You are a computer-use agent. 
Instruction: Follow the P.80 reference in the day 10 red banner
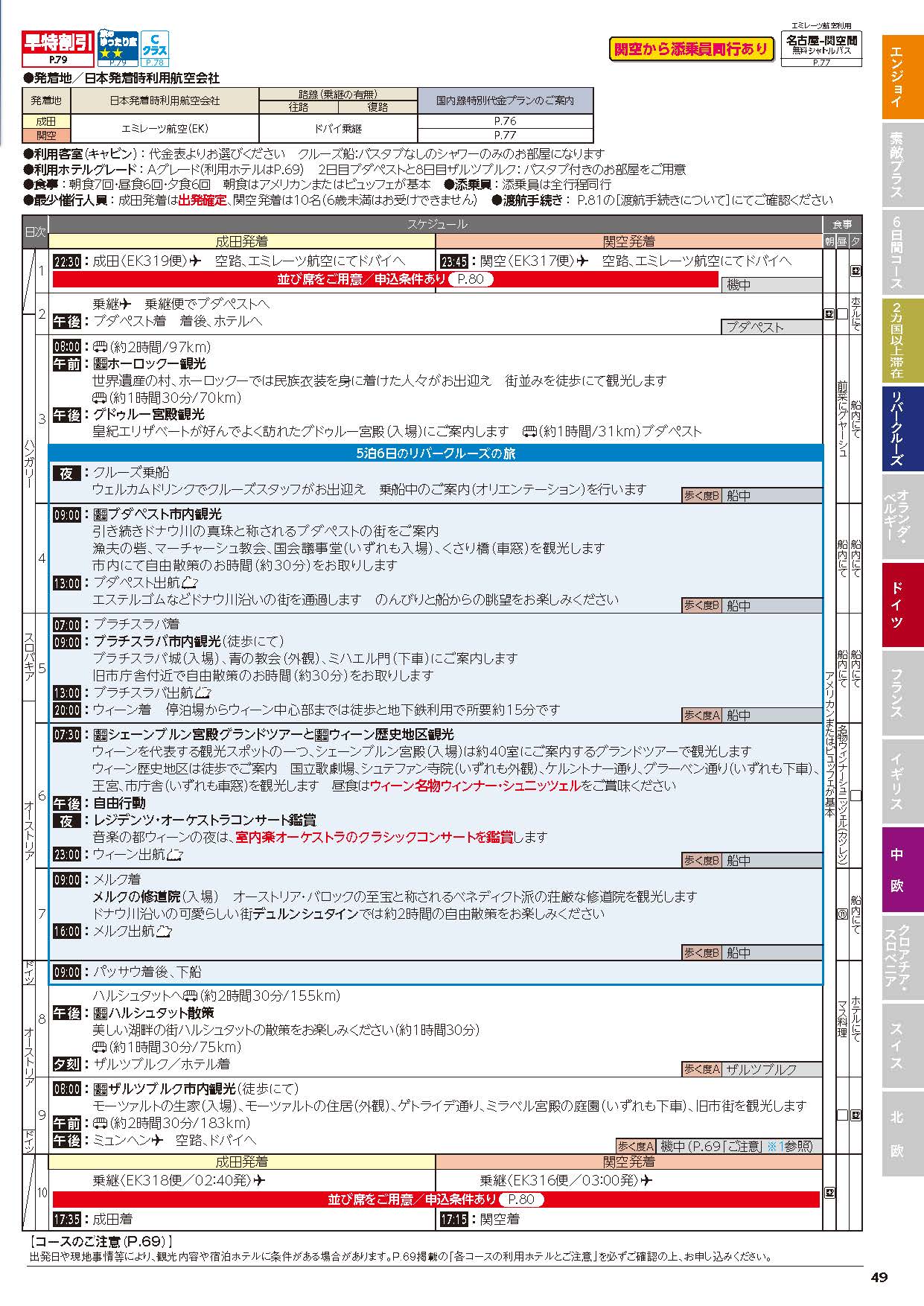[x=521, y=1199]
